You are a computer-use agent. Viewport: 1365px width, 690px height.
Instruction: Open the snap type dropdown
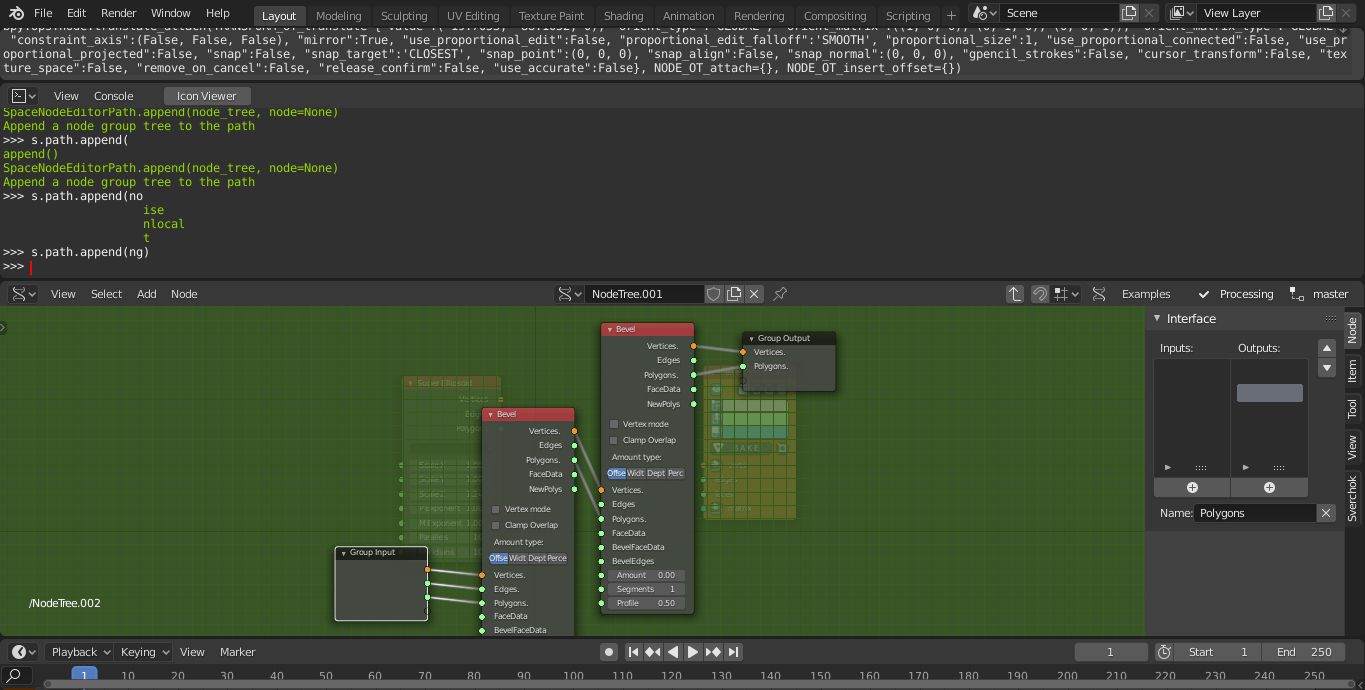click(1067, 294)
